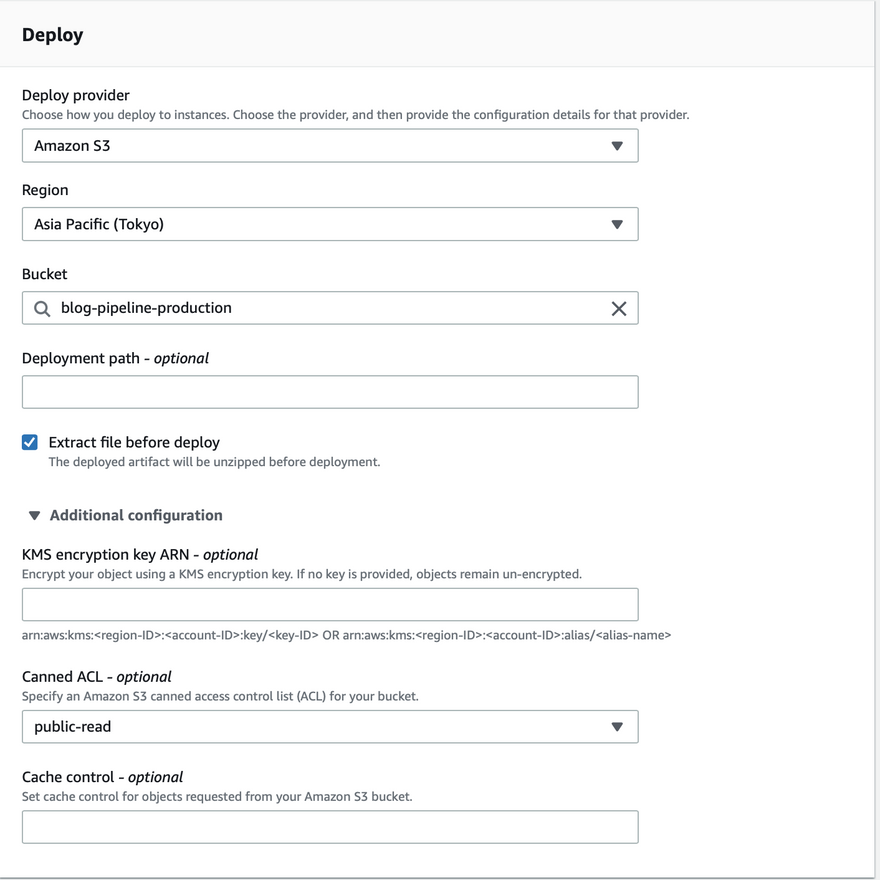Click the Deploy provider label
Image resolution: width=880 pixels, height=880 pixels.
tap(76, 95)
